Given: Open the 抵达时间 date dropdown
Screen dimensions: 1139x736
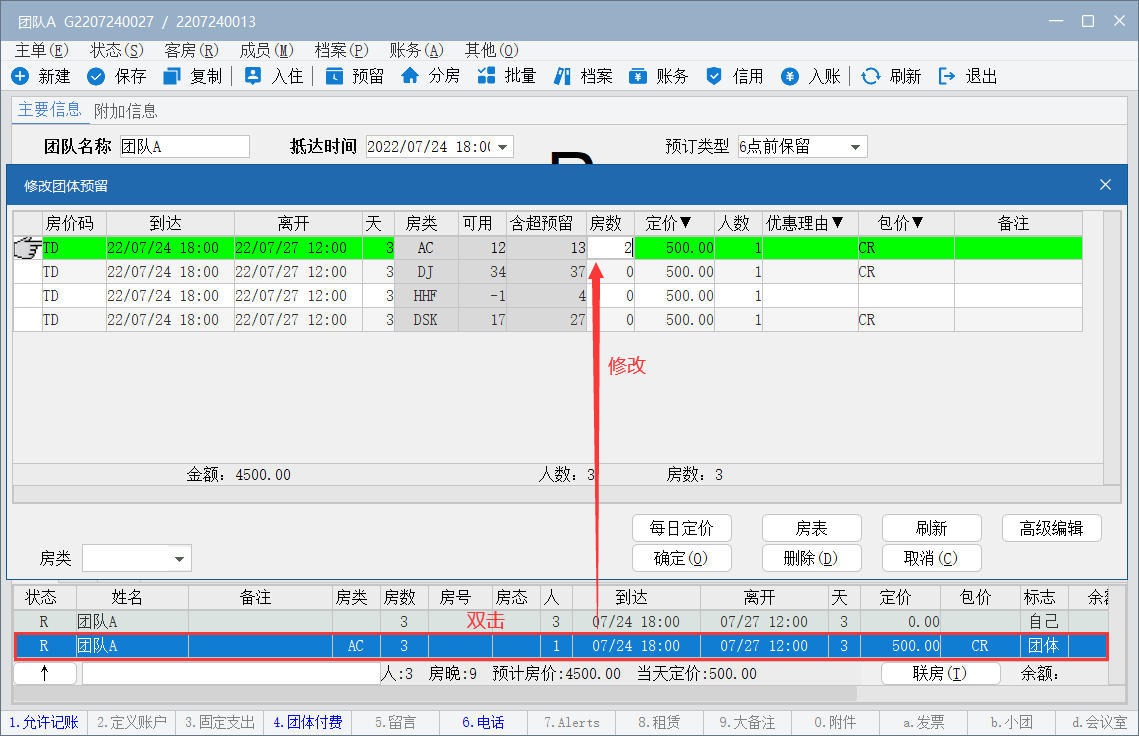Looking at the screenshot, I should [503, 147].
